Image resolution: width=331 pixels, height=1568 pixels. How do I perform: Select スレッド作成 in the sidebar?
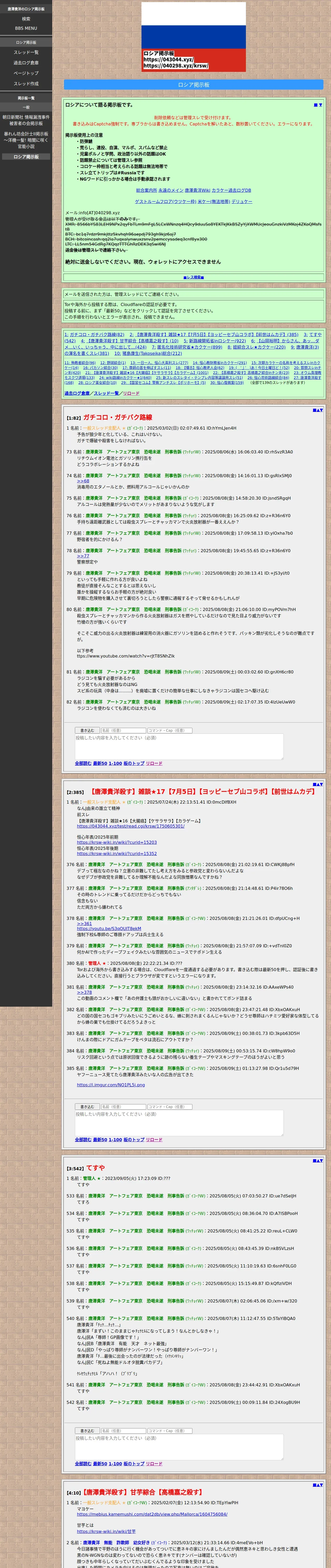point(26,83)
